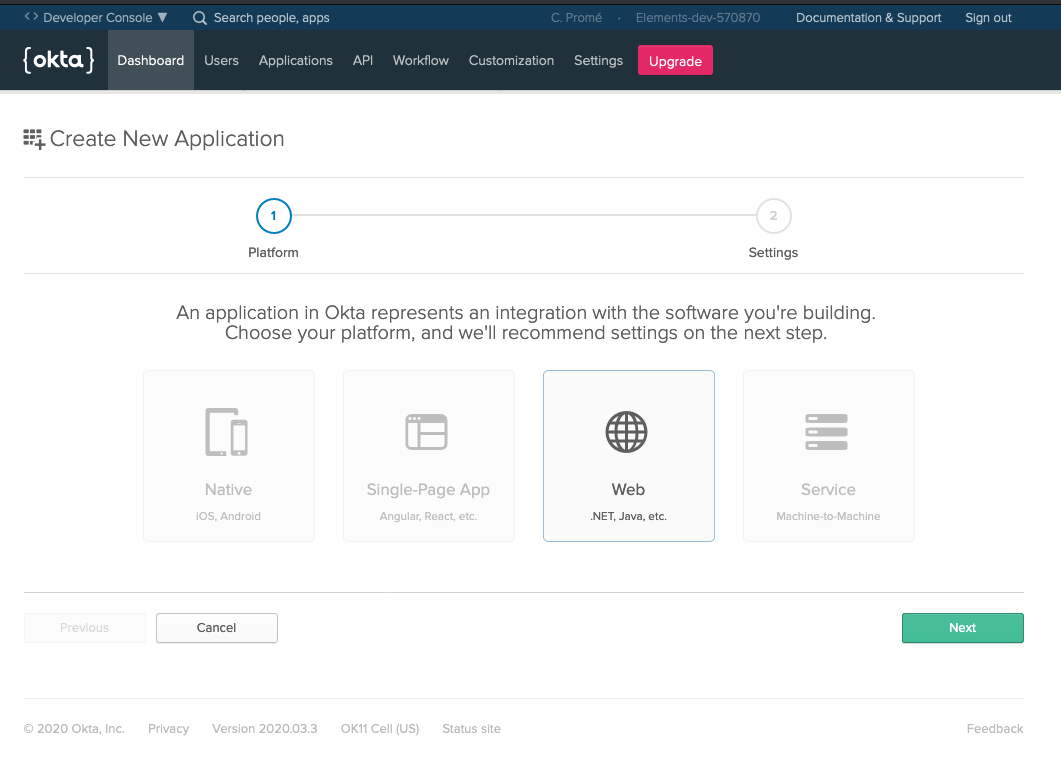Screen dimensions: 1061x774
Task: Click the pink Upgrade button
Action: pos(675,61)
